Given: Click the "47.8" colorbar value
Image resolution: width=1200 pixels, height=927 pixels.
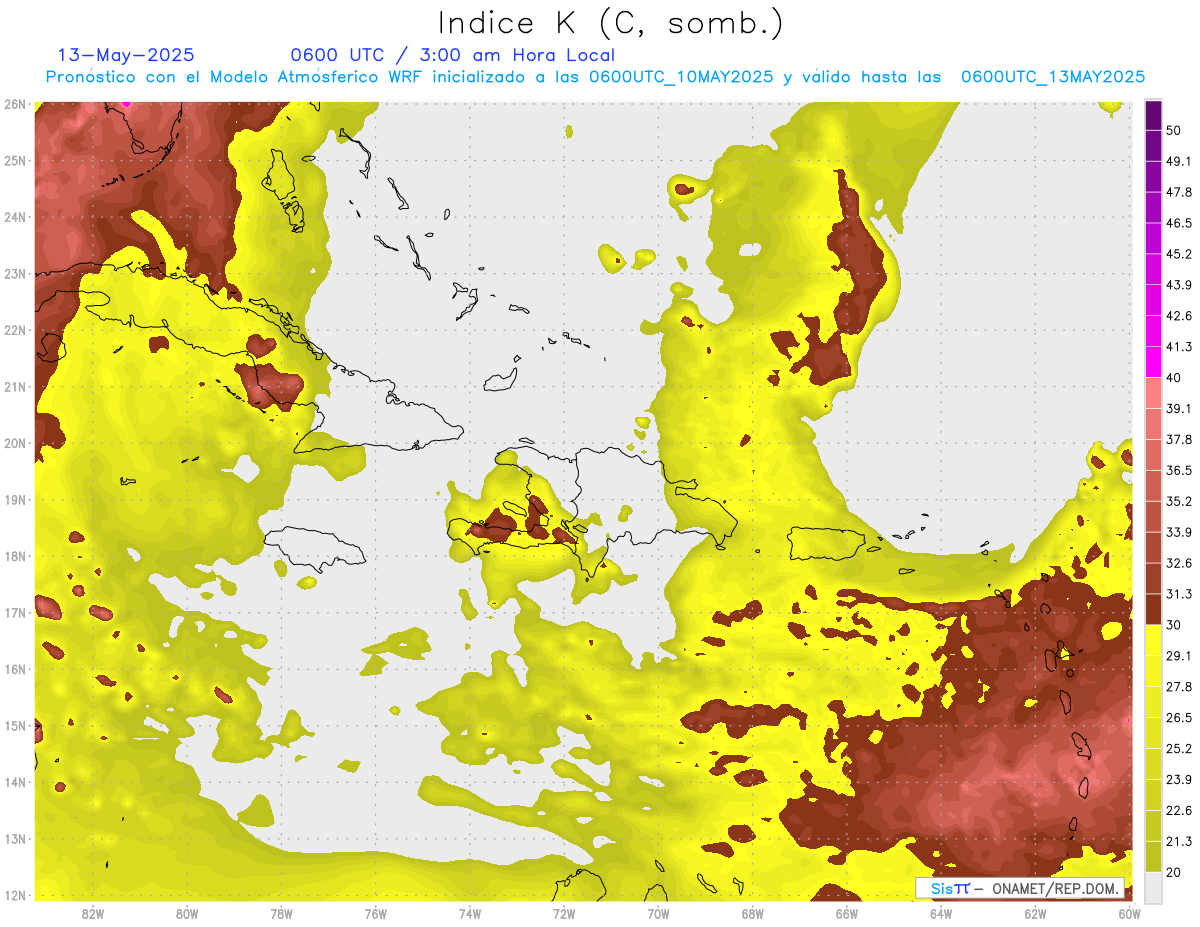Looking at the screenshot, I should (1179, 192).
